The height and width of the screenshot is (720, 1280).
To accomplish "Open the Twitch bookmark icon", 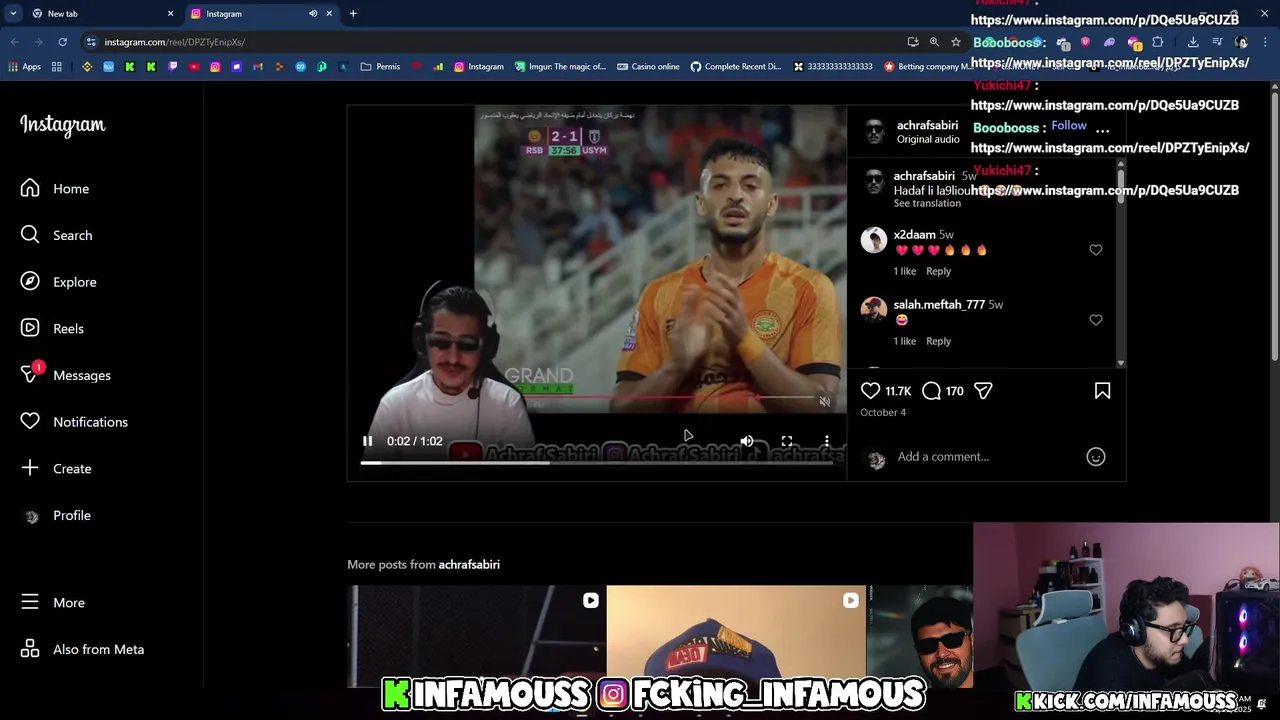I will click(173, 67).
